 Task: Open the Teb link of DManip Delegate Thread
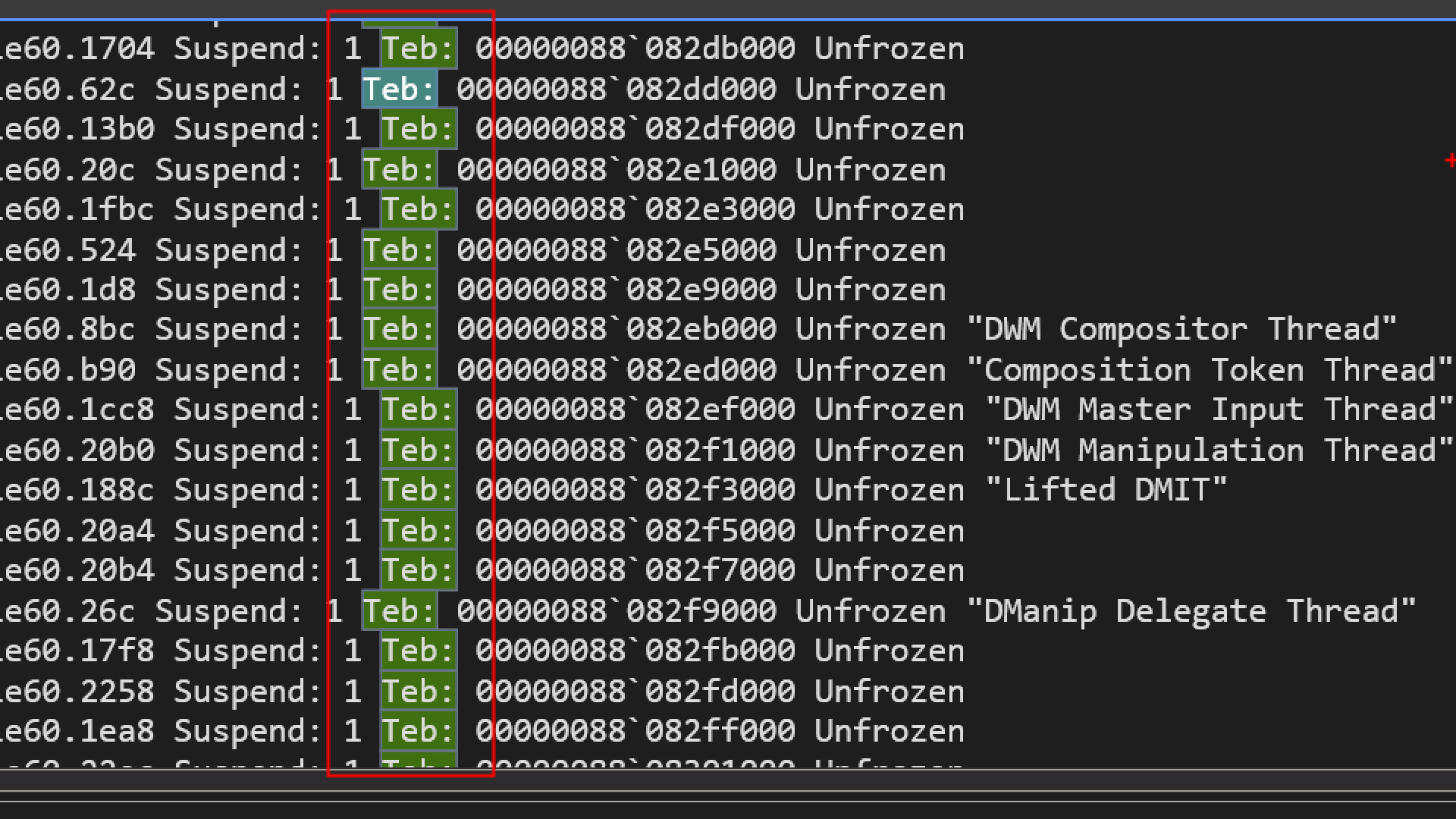point(399,612)
